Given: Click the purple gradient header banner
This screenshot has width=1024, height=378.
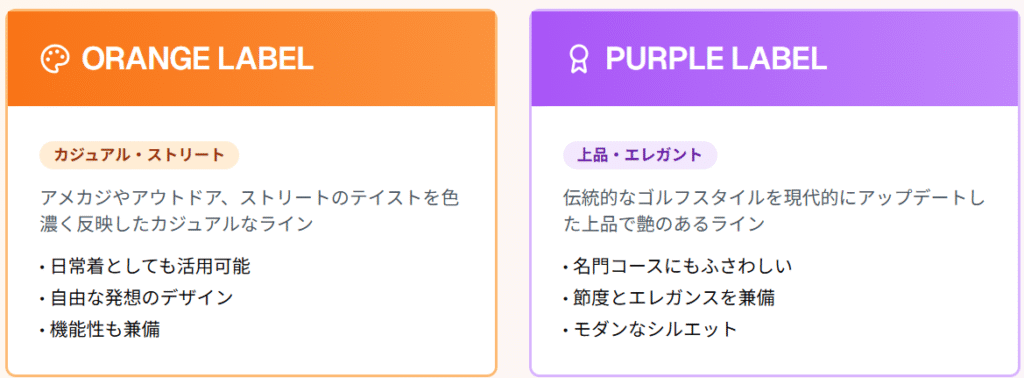Looking at the screenshot, I should point(775,58).
